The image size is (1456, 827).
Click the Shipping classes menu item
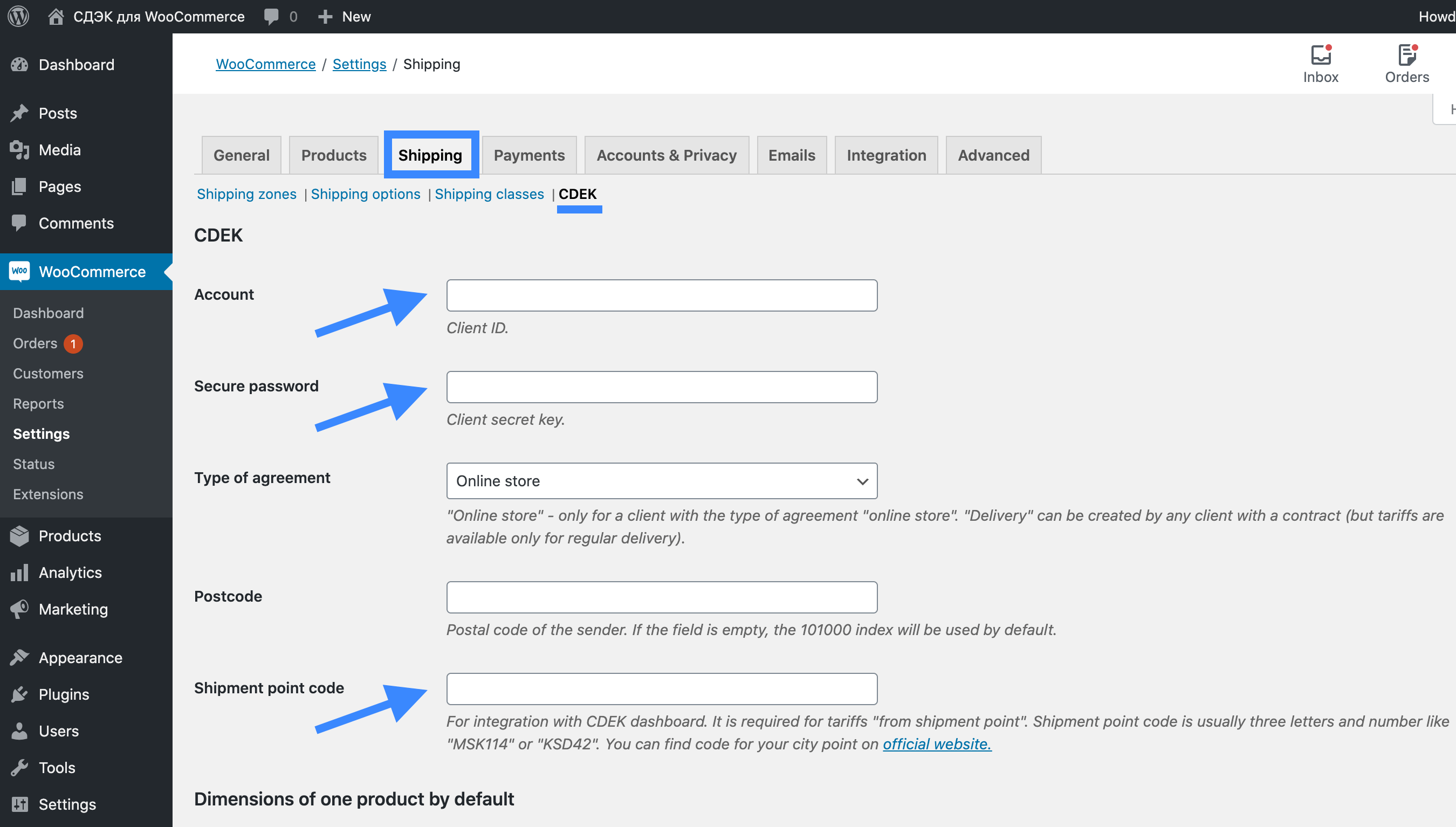tap(489, 193)
